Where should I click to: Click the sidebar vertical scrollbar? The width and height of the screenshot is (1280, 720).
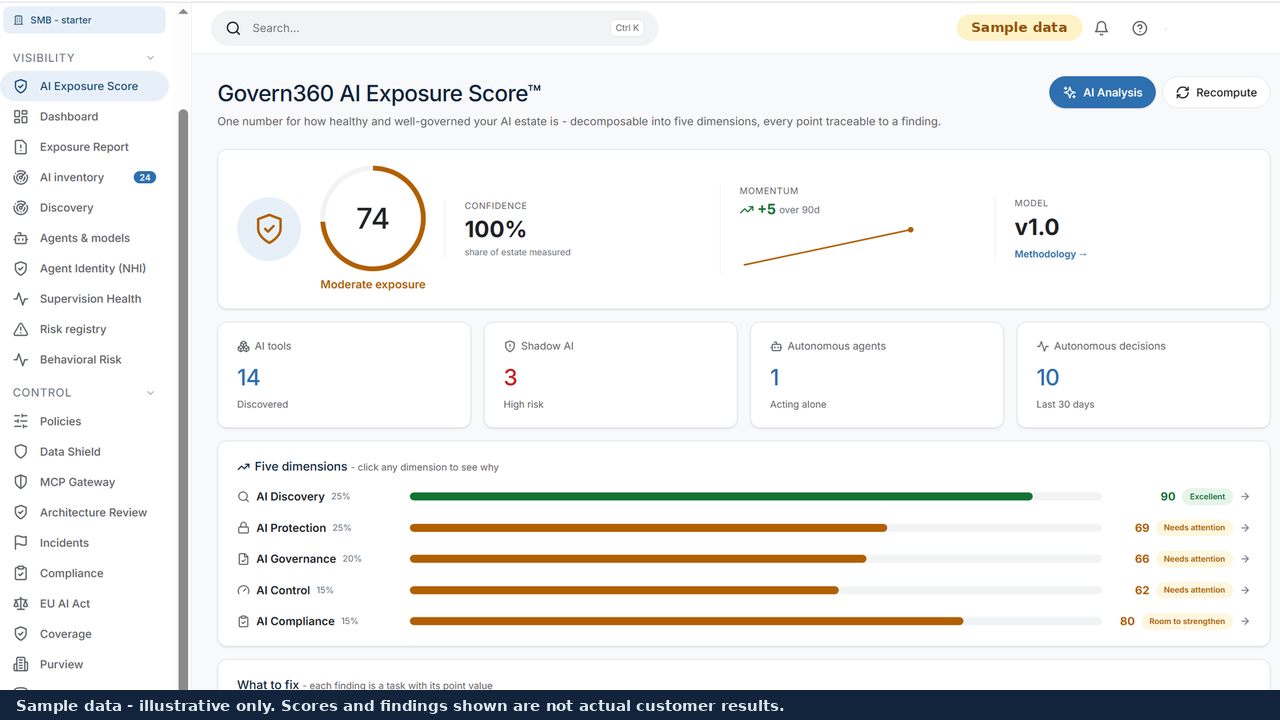coord(183,400)
